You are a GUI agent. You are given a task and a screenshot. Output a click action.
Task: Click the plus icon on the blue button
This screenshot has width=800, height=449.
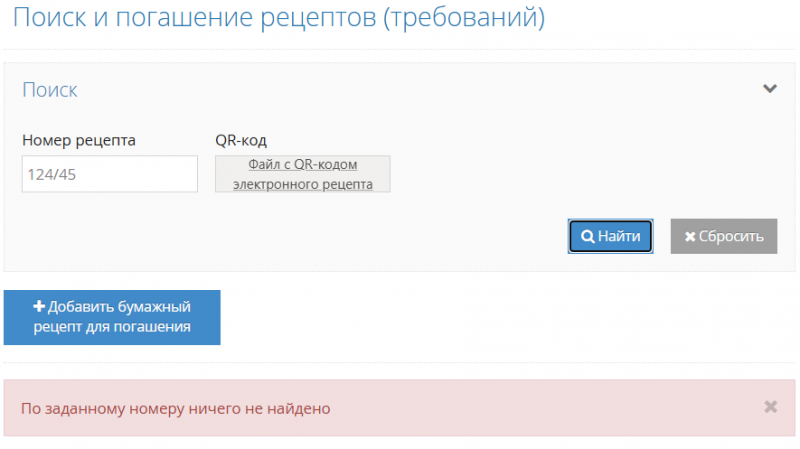[x=40, y=307]
